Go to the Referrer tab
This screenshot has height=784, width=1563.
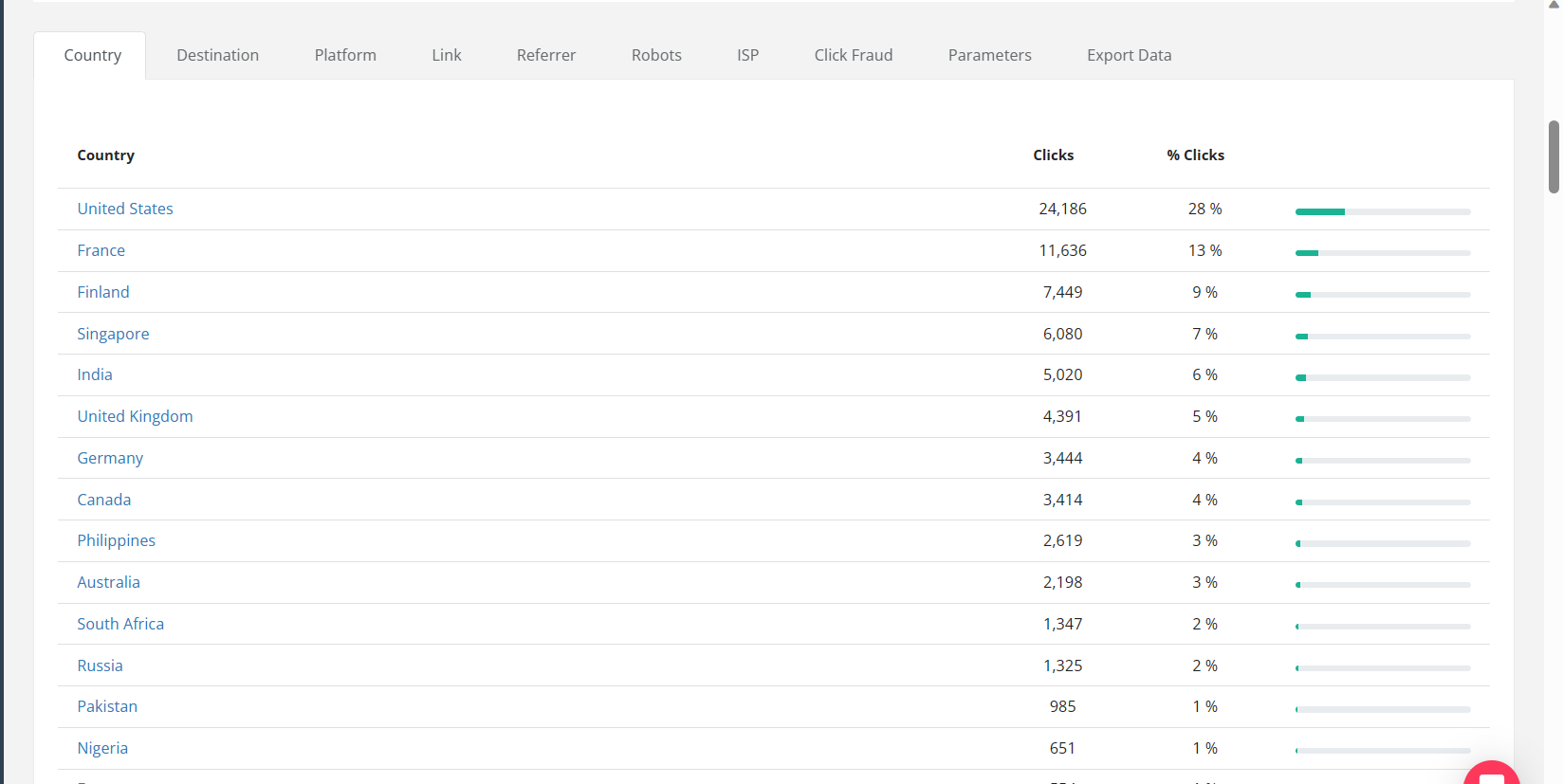coord(545,55)
